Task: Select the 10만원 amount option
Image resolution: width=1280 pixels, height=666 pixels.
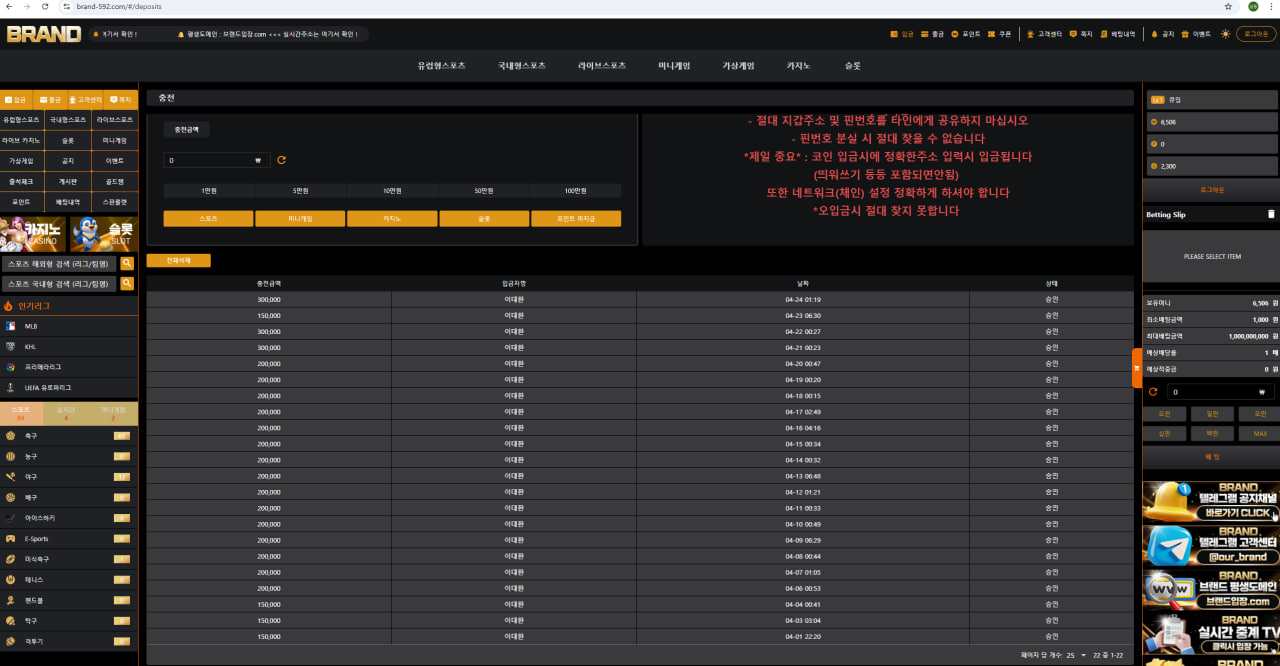Action: pos(392,190)
